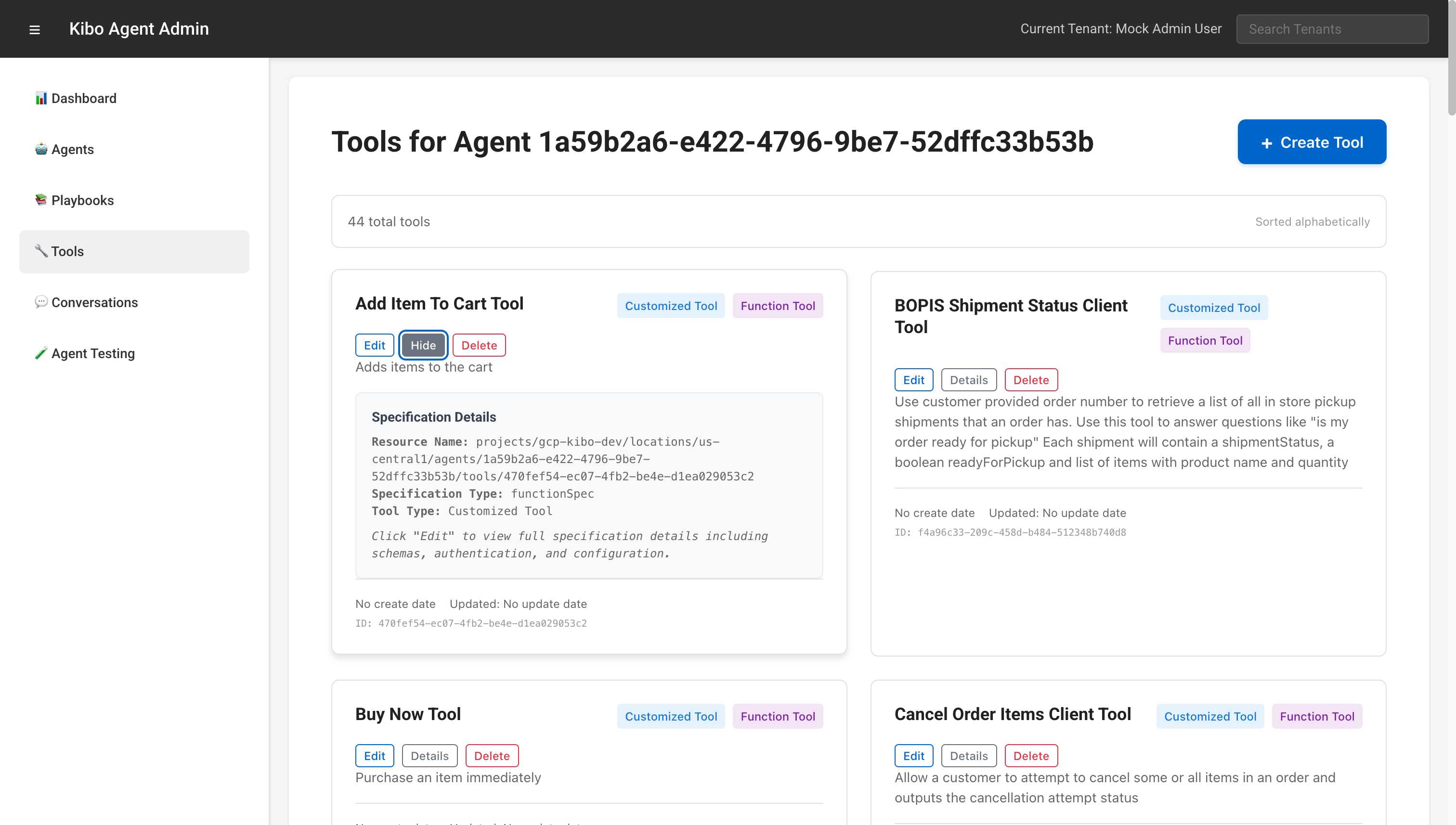1456x825 pixels.
Task: Click the Cancel Order Items Client Tool heading
Action: (x=1012, y=714)
